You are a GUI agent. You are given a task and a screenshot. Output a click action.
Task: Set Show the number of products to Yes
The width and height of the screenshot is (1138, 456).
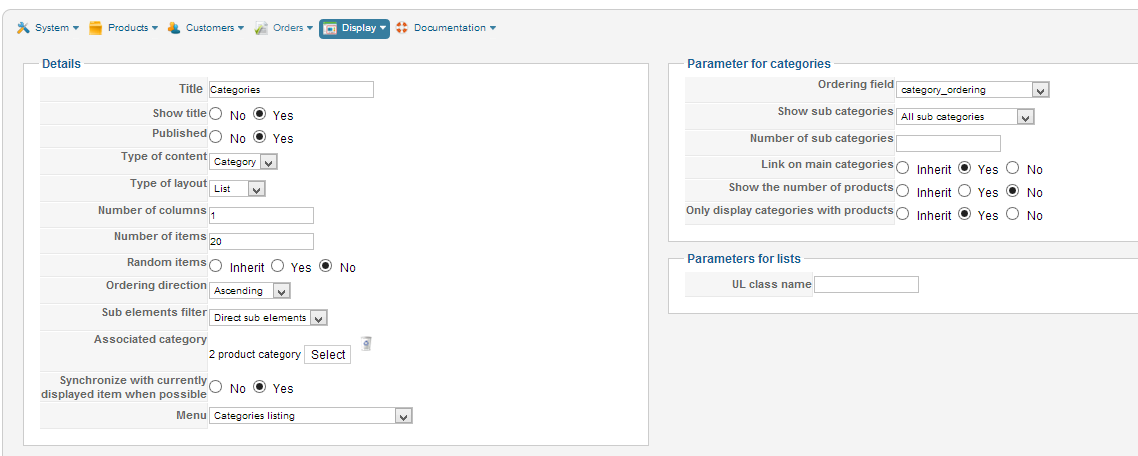tap(965, 192)
